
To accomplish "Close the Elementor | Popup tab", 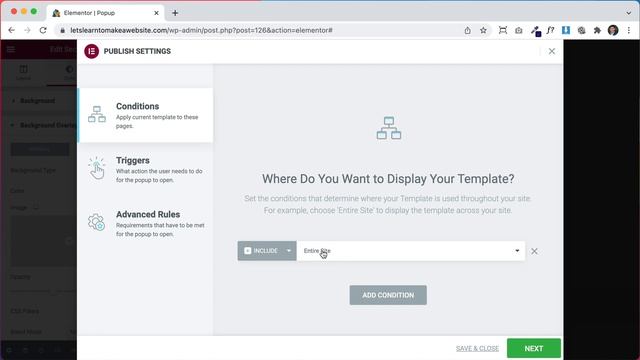I will pos(156,13).
